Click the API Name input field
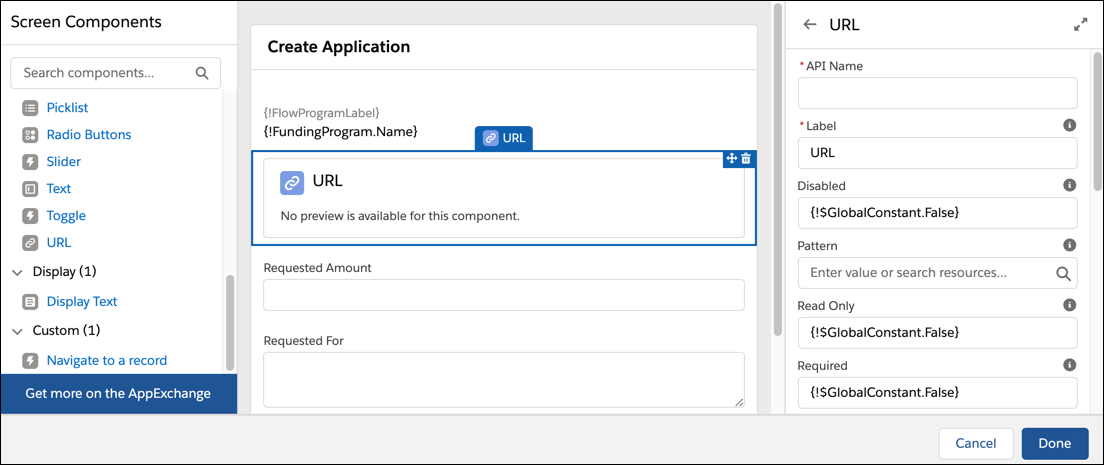Image resolution: width=1104 pixels, height=465 pixels. point(936,93)
